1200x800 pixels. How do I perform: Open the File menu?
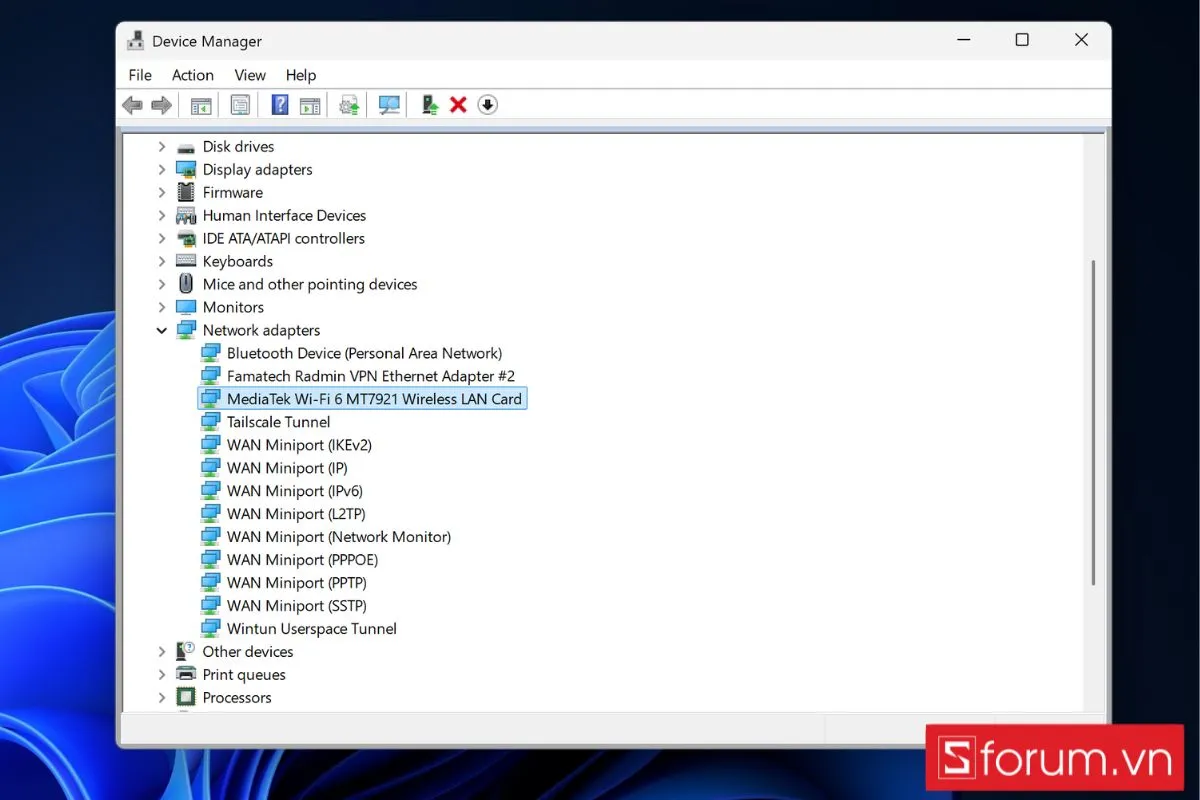click(140, 75)
